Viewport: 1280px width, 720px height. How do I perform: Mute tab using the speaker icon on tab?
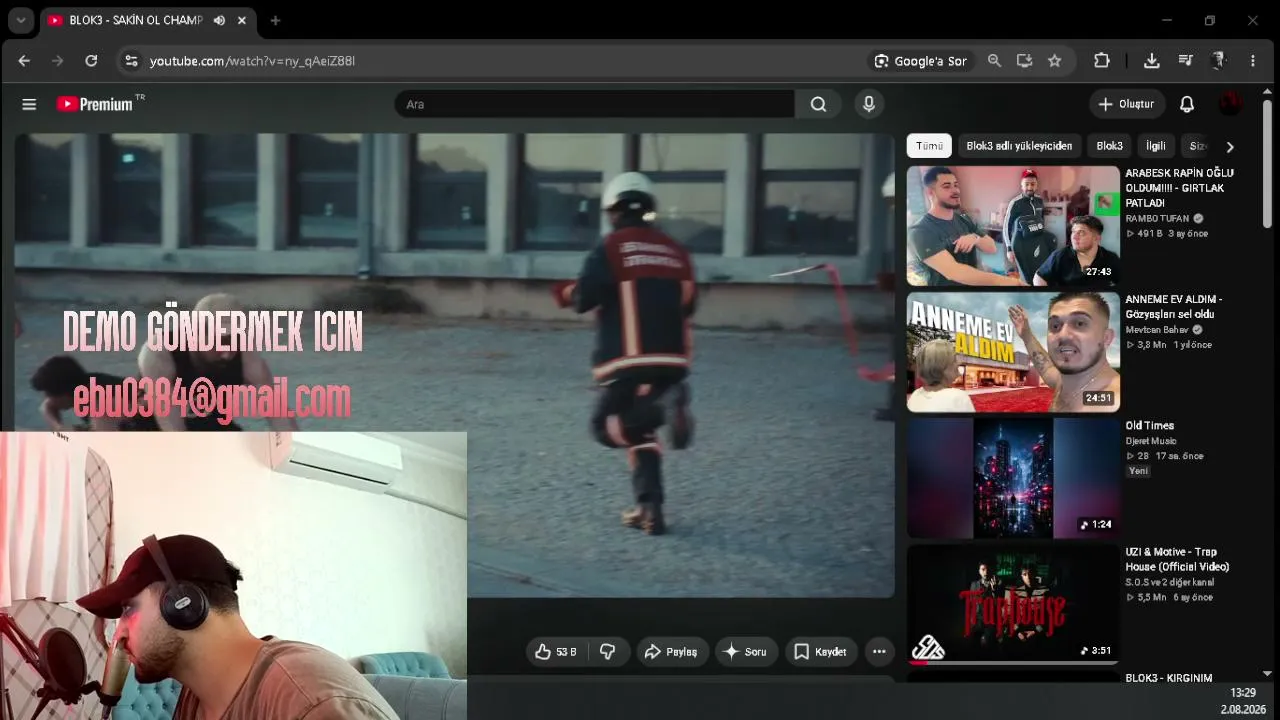(x=219, y=20)
